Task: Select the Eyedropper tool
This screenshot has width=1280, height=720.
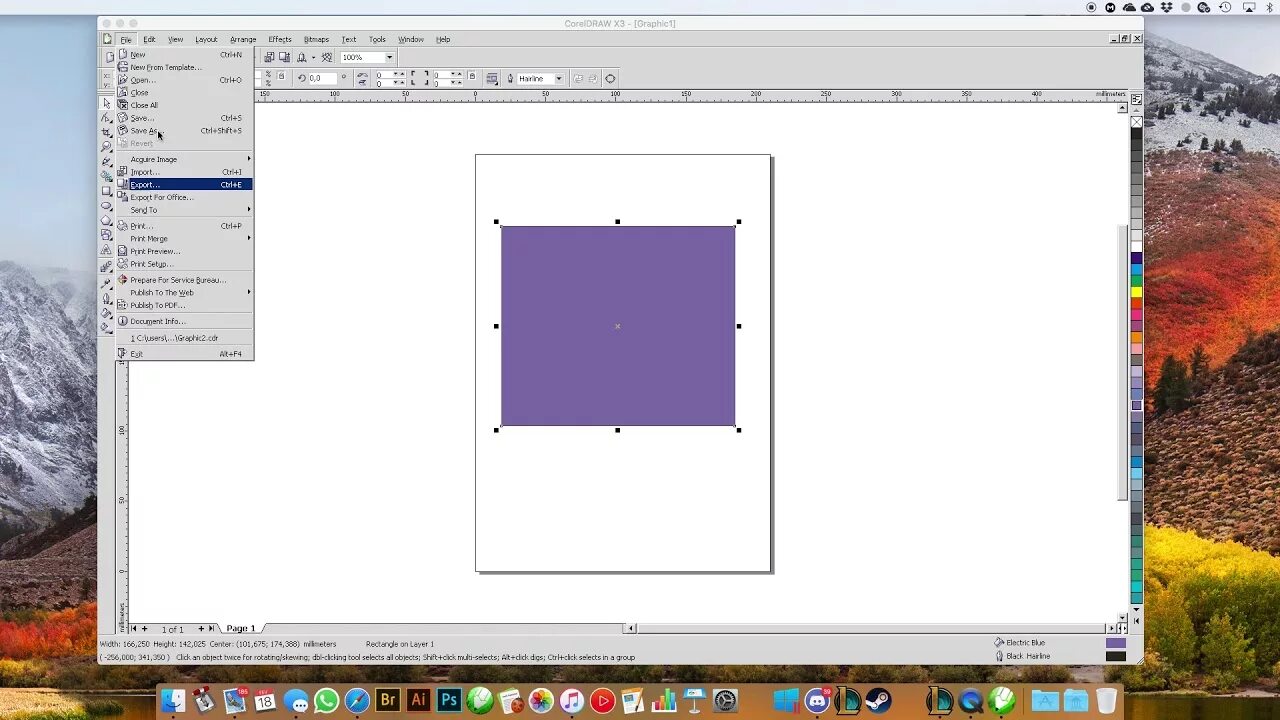Action: [x=107, y=284]
